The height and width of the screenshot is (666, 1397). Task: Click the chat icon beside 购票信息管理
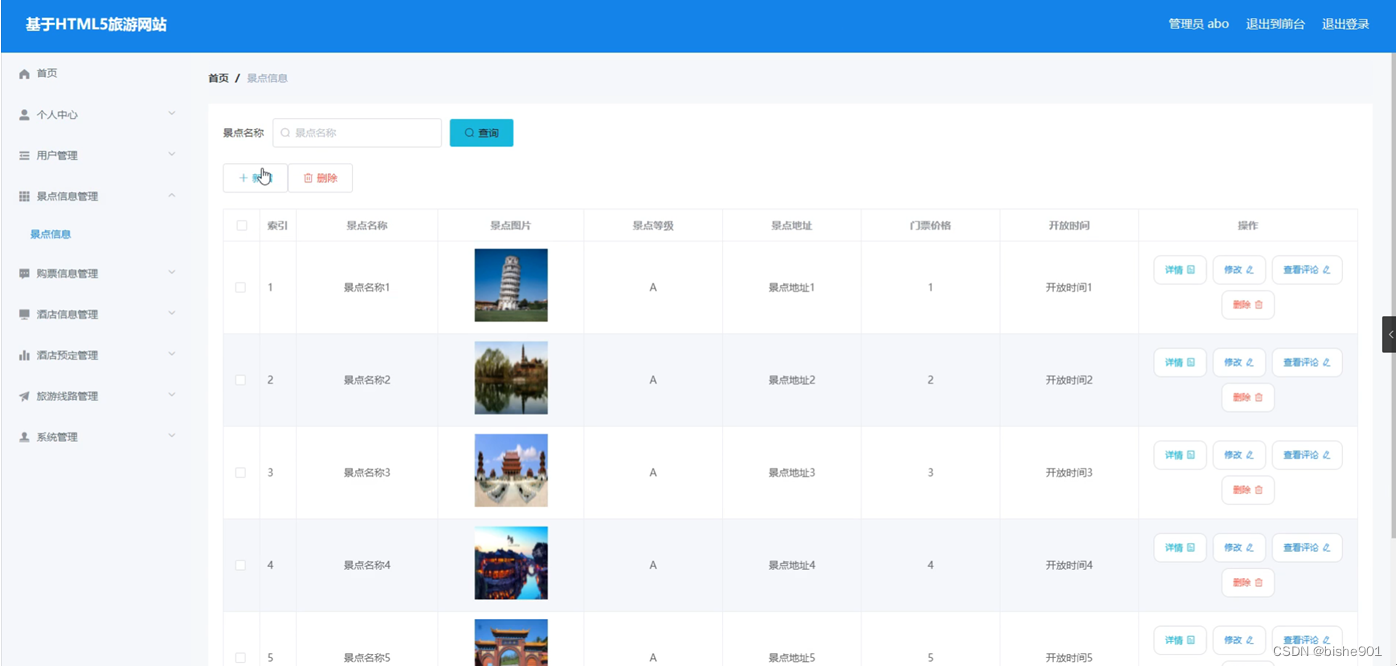tap(24, 274)
